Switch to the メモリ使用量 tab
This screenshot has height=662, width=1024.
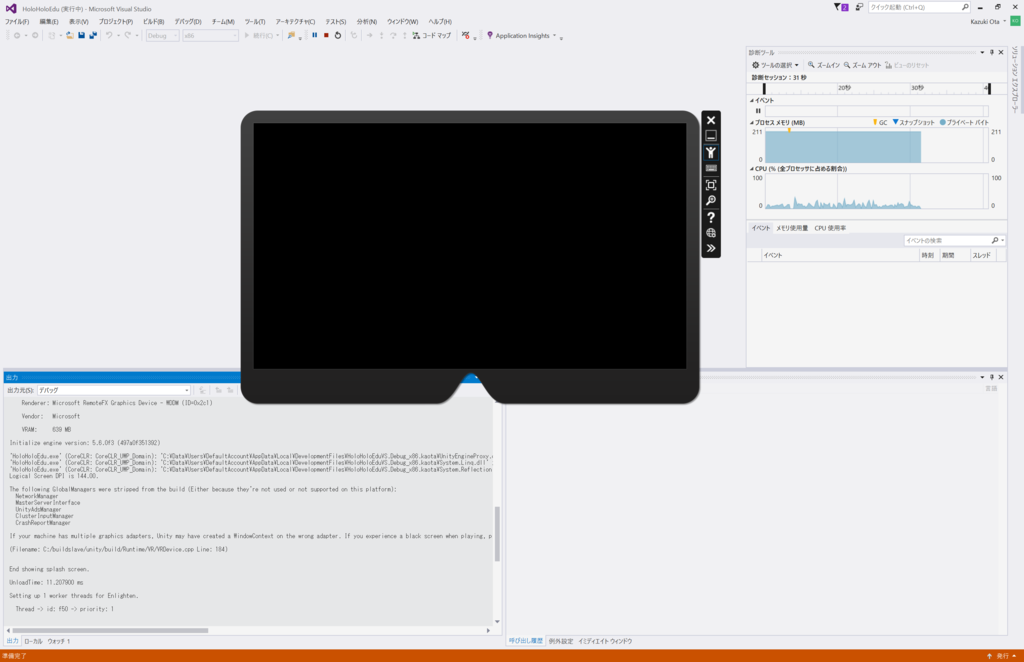[x=792, y=228]
